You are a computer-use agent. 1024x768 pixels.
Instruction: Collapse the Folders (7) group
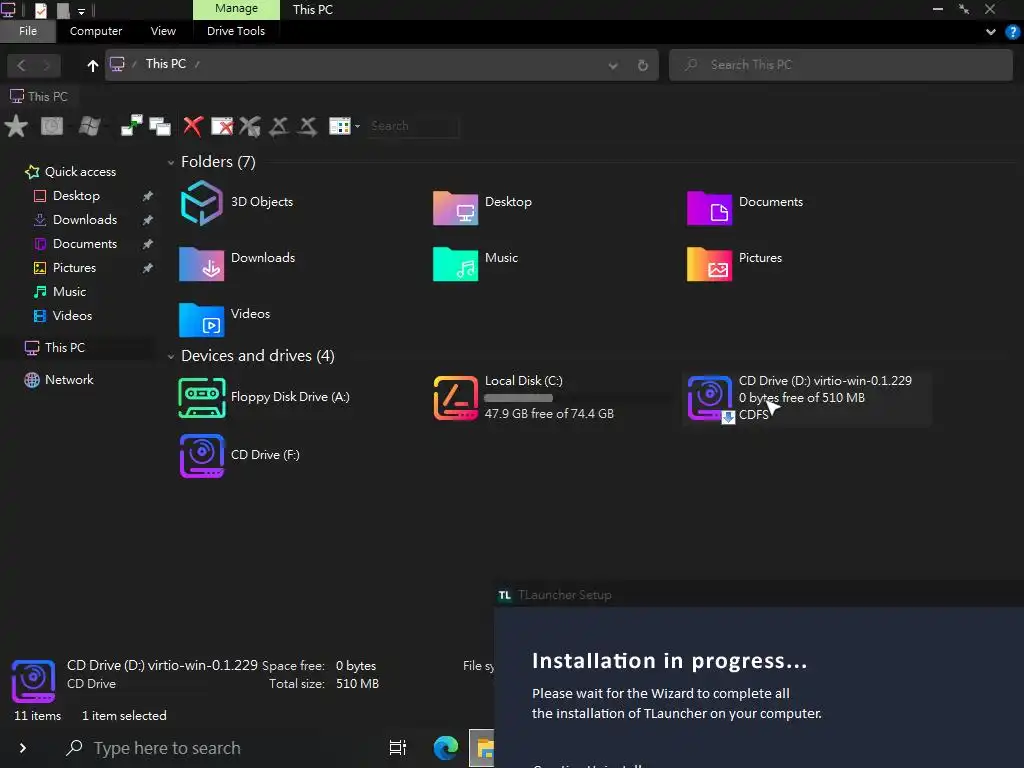click(170, 162)
